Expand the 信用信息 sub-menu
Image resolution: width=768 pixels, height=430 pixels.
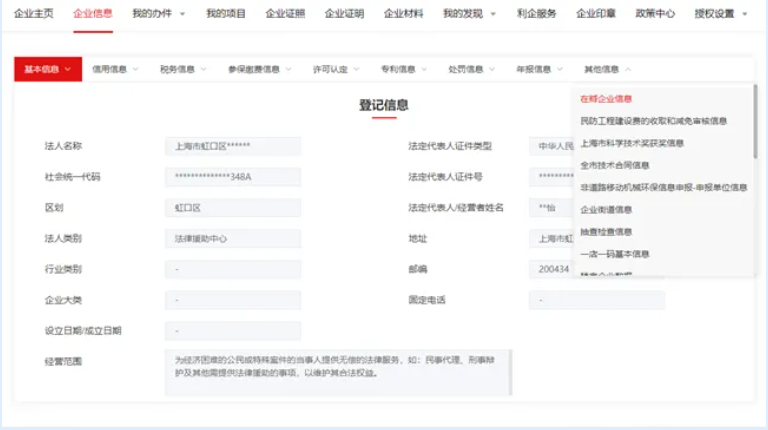click(x=115, y=69)
